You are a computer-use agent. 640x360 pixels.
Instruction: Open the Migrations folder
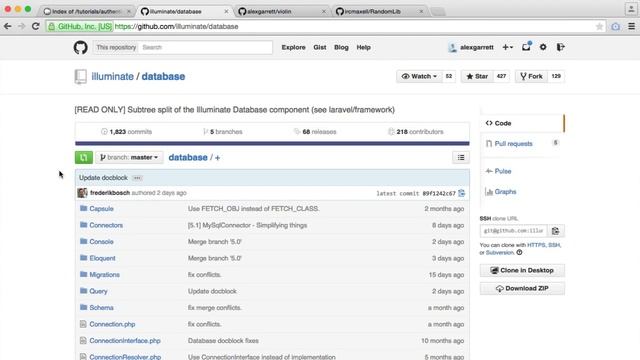pos(104,275)
